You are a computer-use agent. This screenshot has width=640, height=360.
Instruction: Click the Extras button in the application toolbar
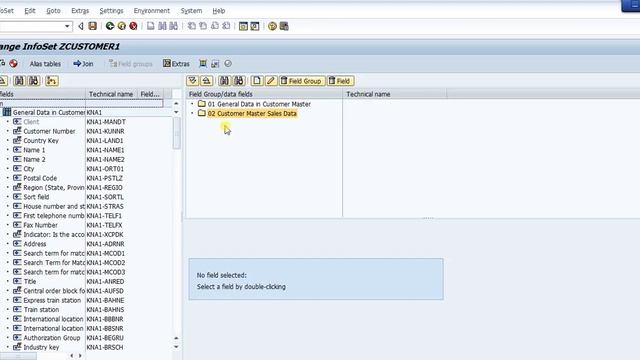[x=176, y=64]
